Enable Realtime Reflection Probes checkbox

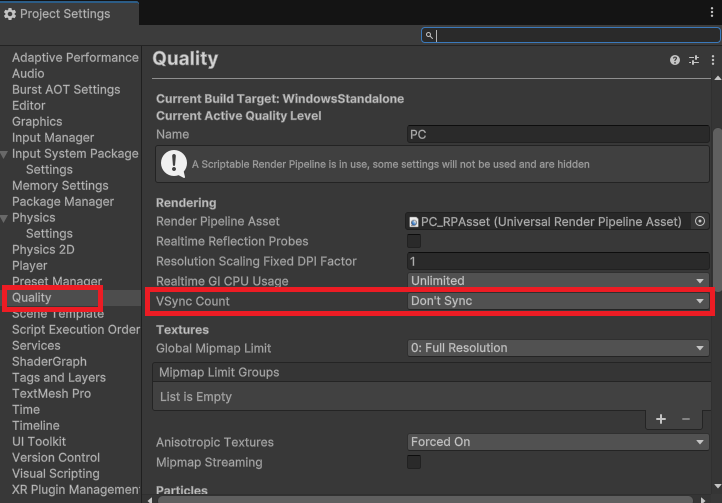[414, 242]
